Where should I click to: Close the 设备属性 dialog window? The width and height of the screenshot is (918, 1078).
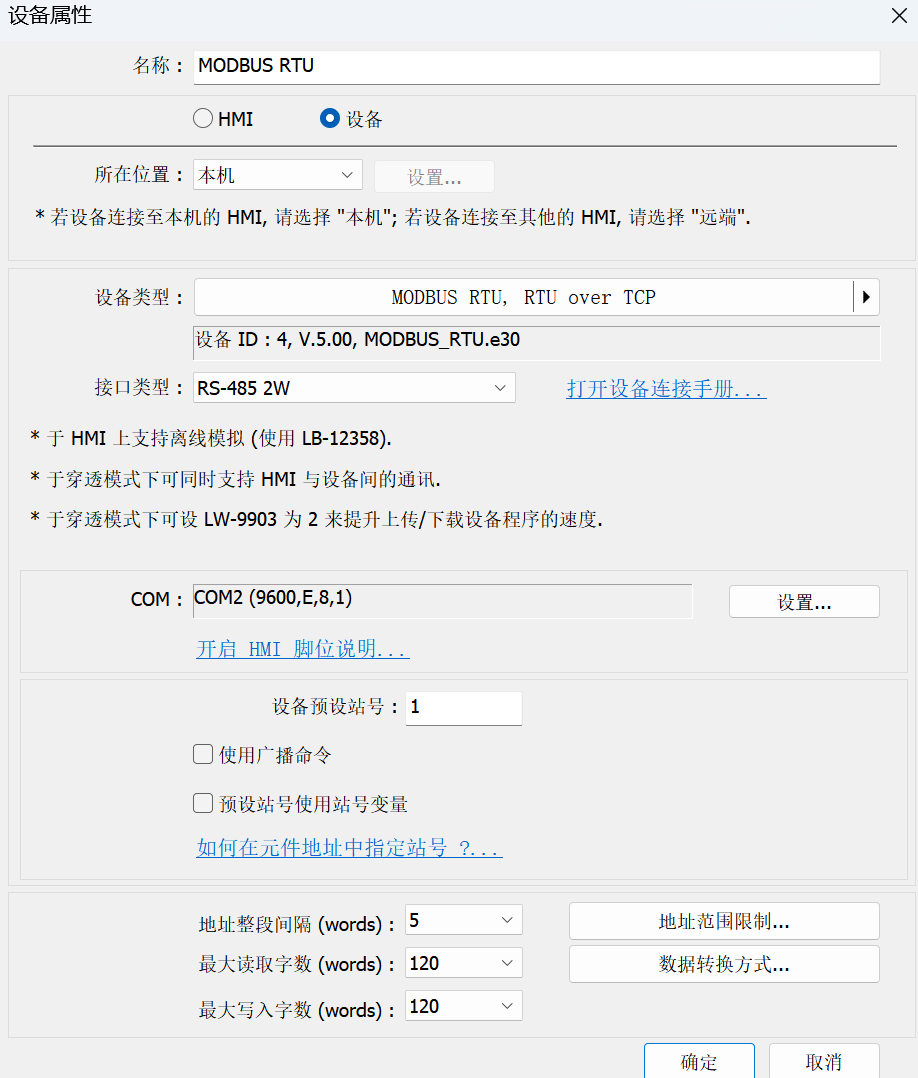[896, 15]
